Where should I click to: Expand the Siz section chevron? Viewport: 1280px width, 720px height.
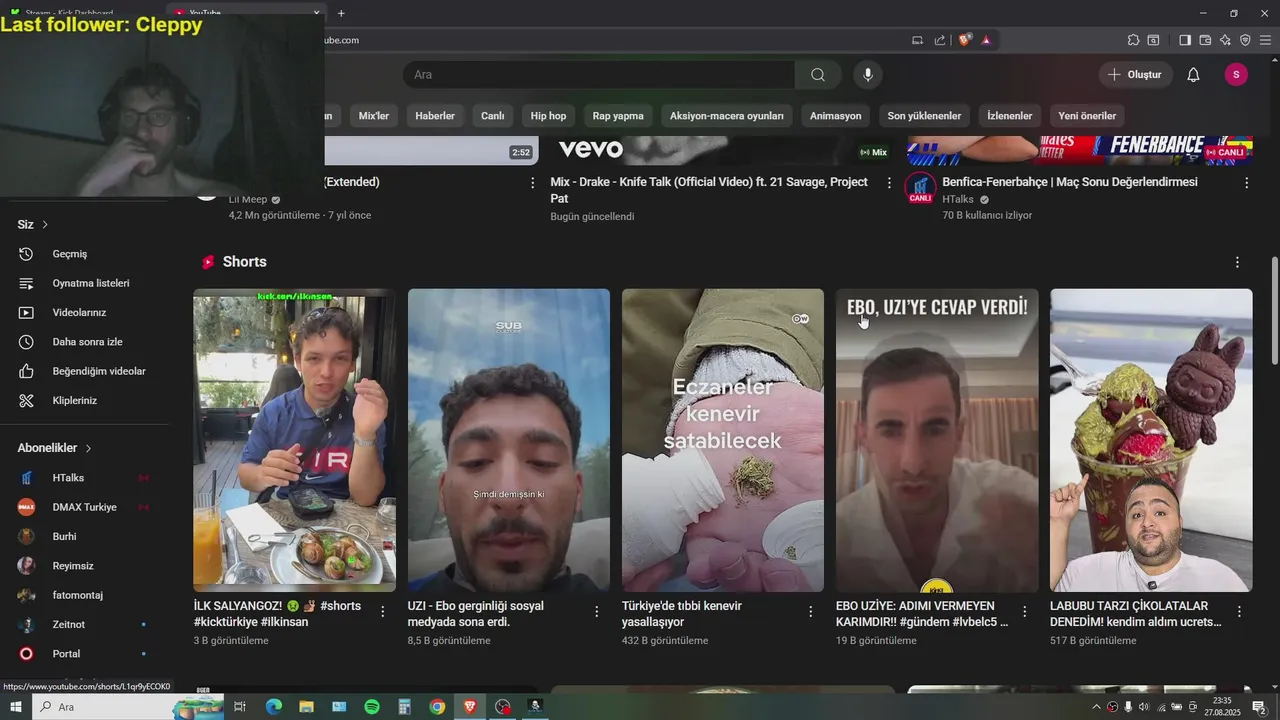[x=45, y=225]
